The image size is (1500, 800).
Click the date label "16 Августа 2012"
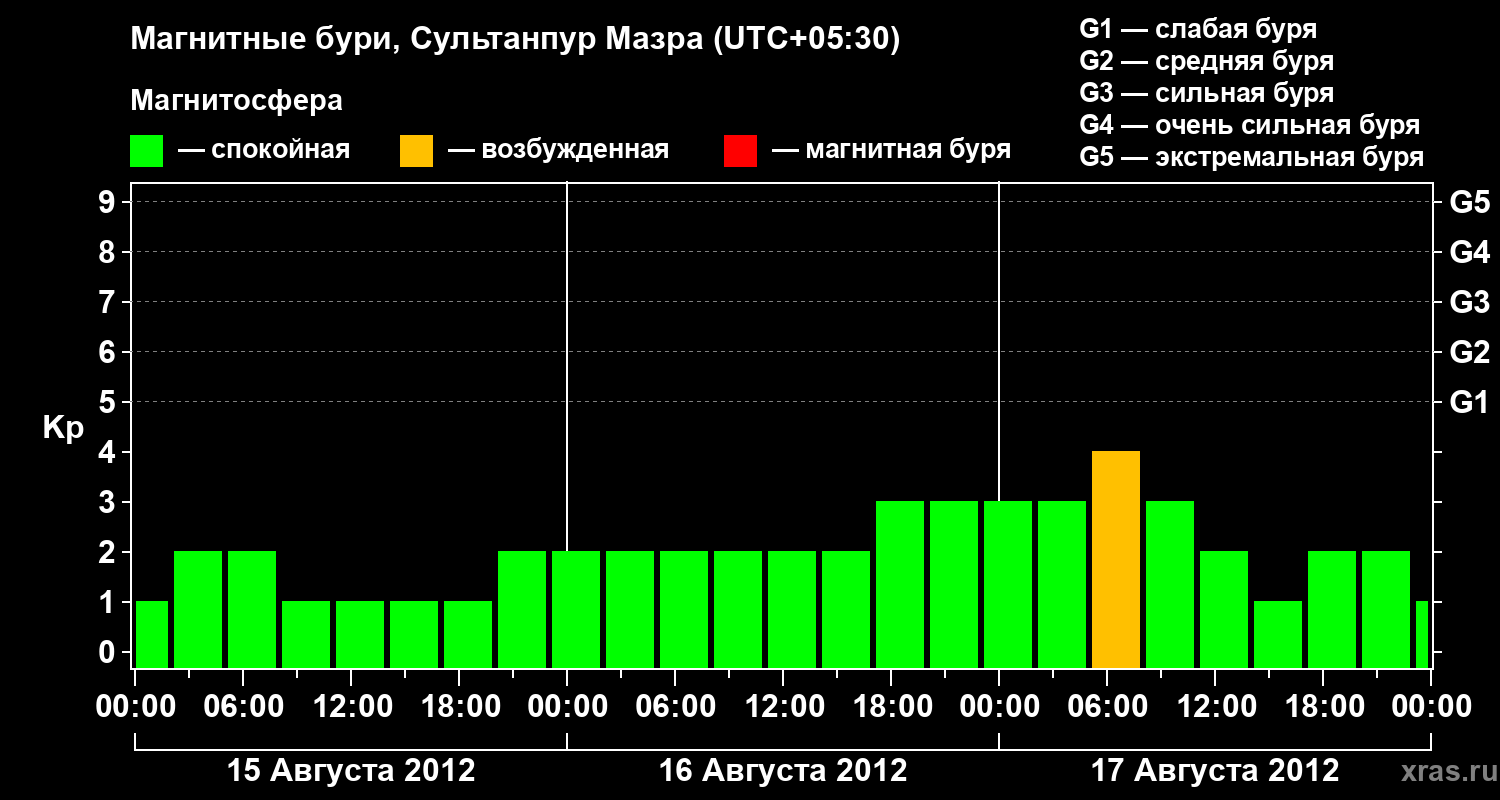[783, 771]
